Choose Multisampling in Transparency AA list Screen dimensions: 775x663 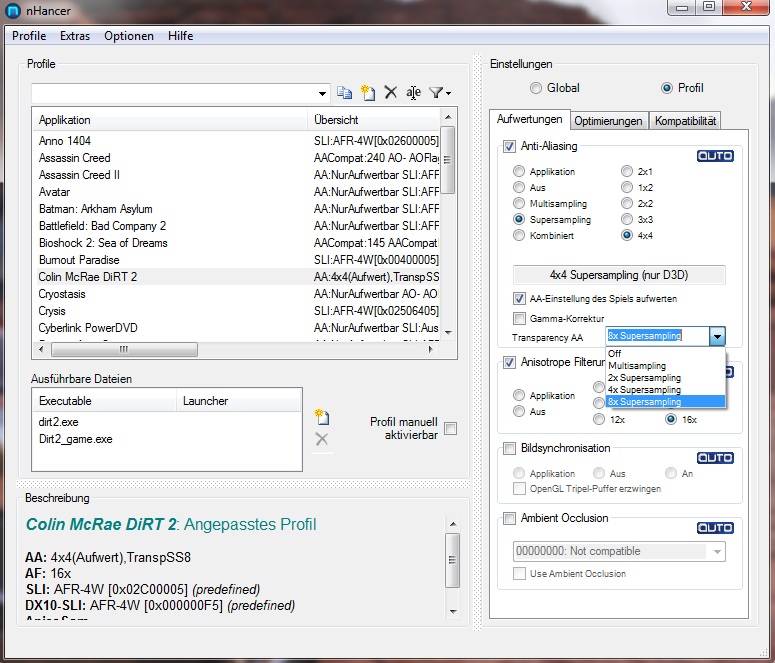[665, 366]
